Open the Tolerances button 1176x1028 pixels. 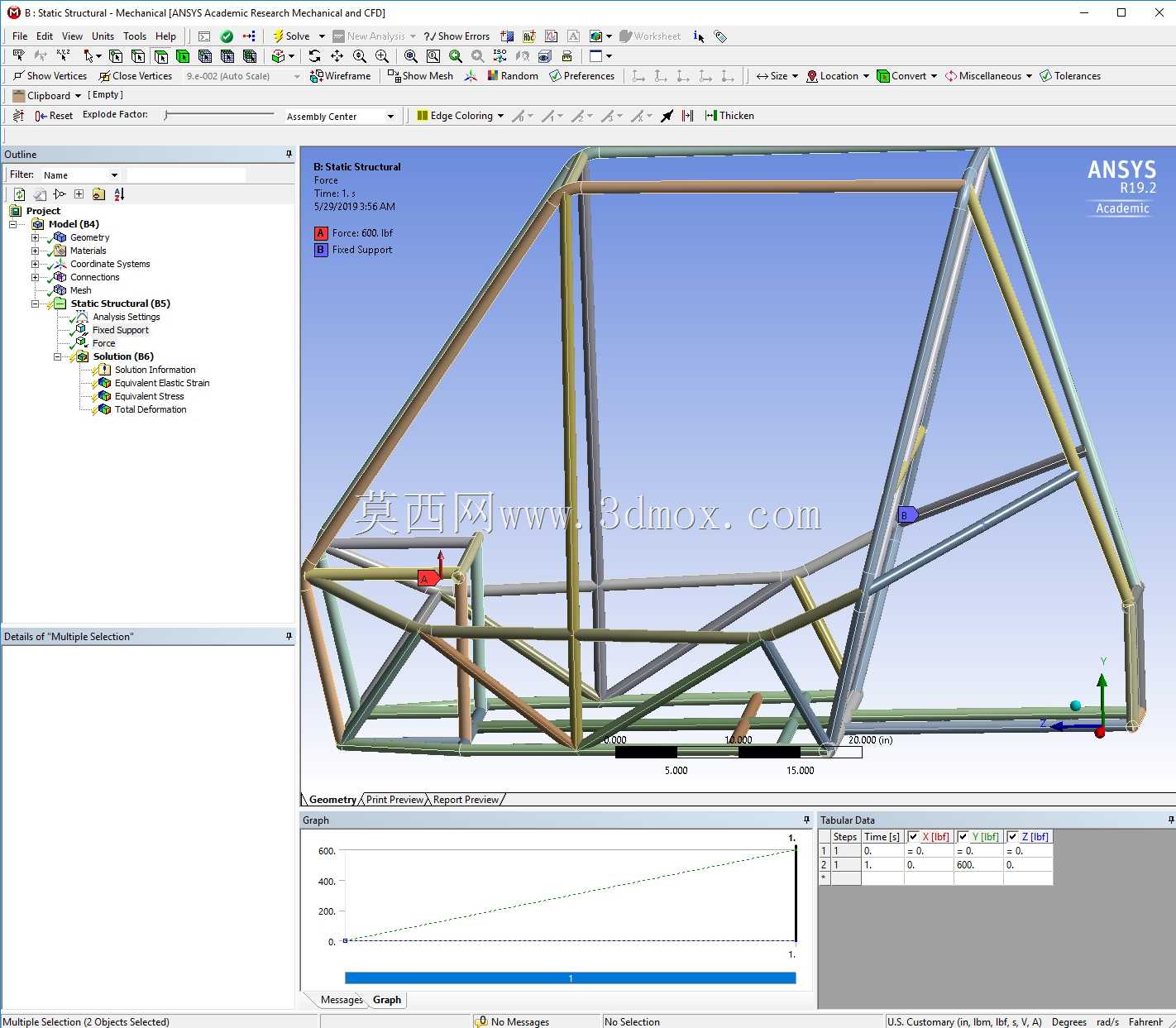tap(1070, 76)
